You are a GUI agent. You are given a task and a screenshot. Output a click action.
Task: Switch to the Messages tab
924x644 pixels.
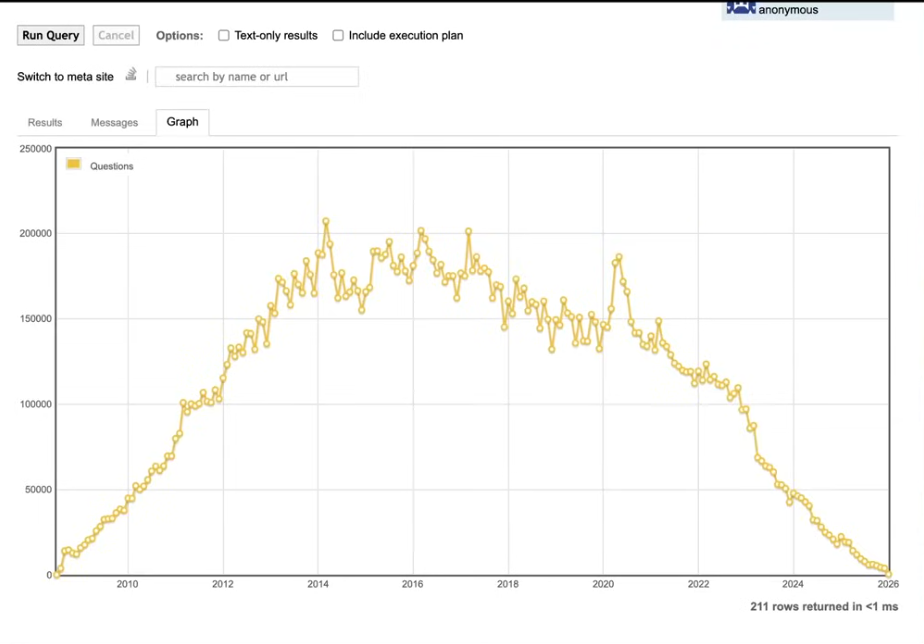[114, 122]
